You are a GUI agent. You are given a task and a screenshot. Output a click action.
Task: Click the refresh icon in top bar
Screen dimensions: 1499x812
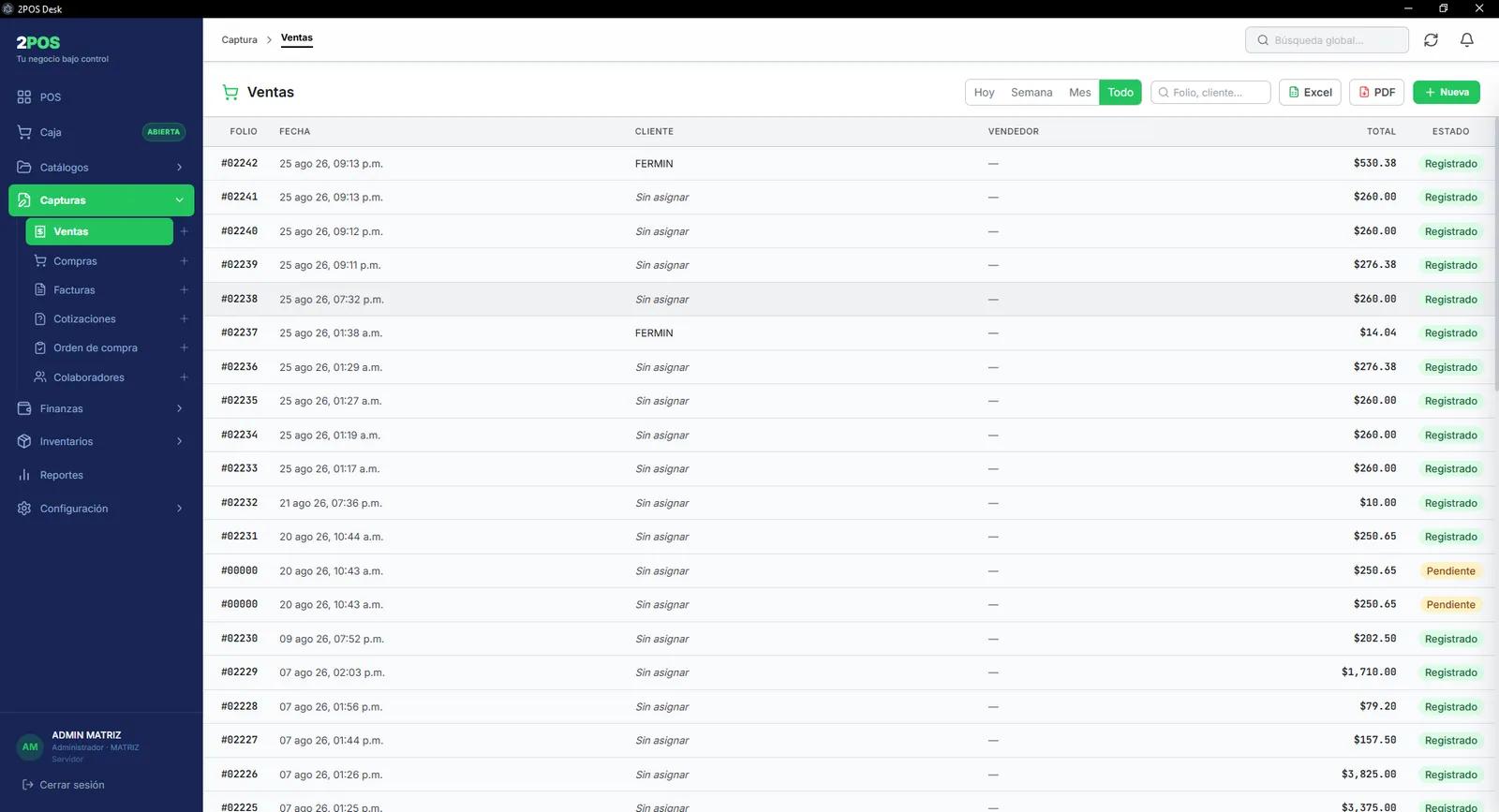point(1431,40)
